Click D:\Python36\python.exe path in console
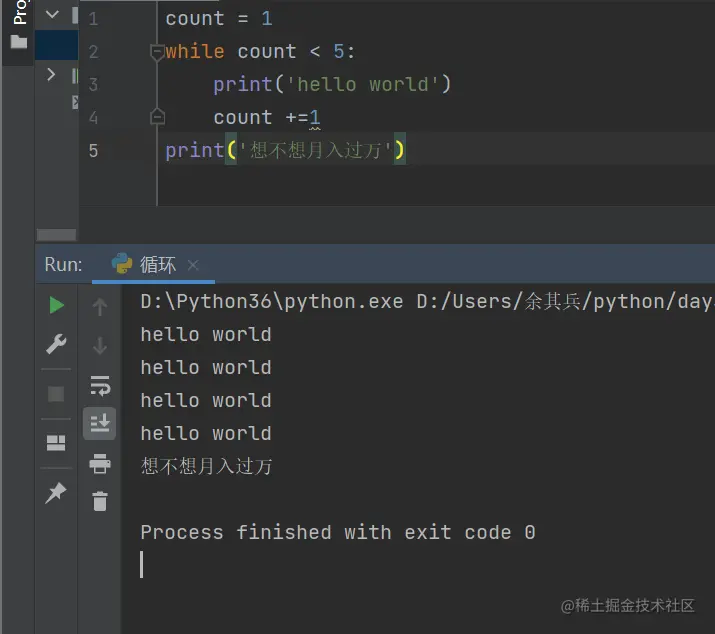Screen dimensions: 715x634 tap(272, 301)
